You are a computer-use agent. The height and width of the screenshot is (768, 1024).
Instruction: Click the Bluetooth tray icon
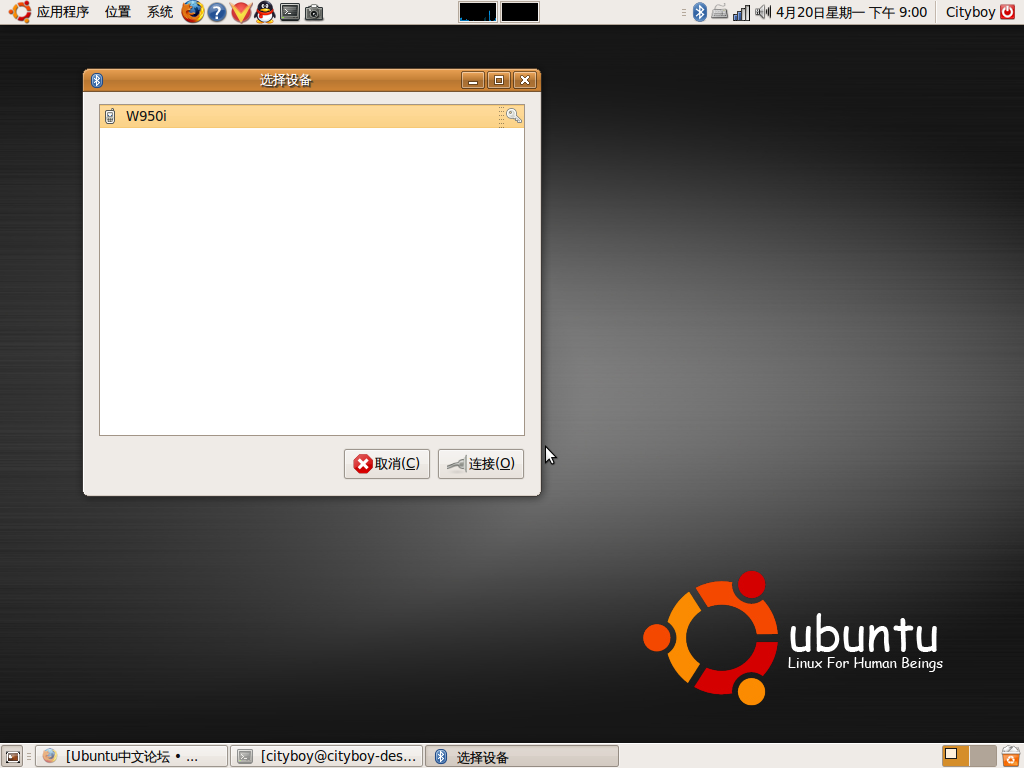click(x=699, y=12)
